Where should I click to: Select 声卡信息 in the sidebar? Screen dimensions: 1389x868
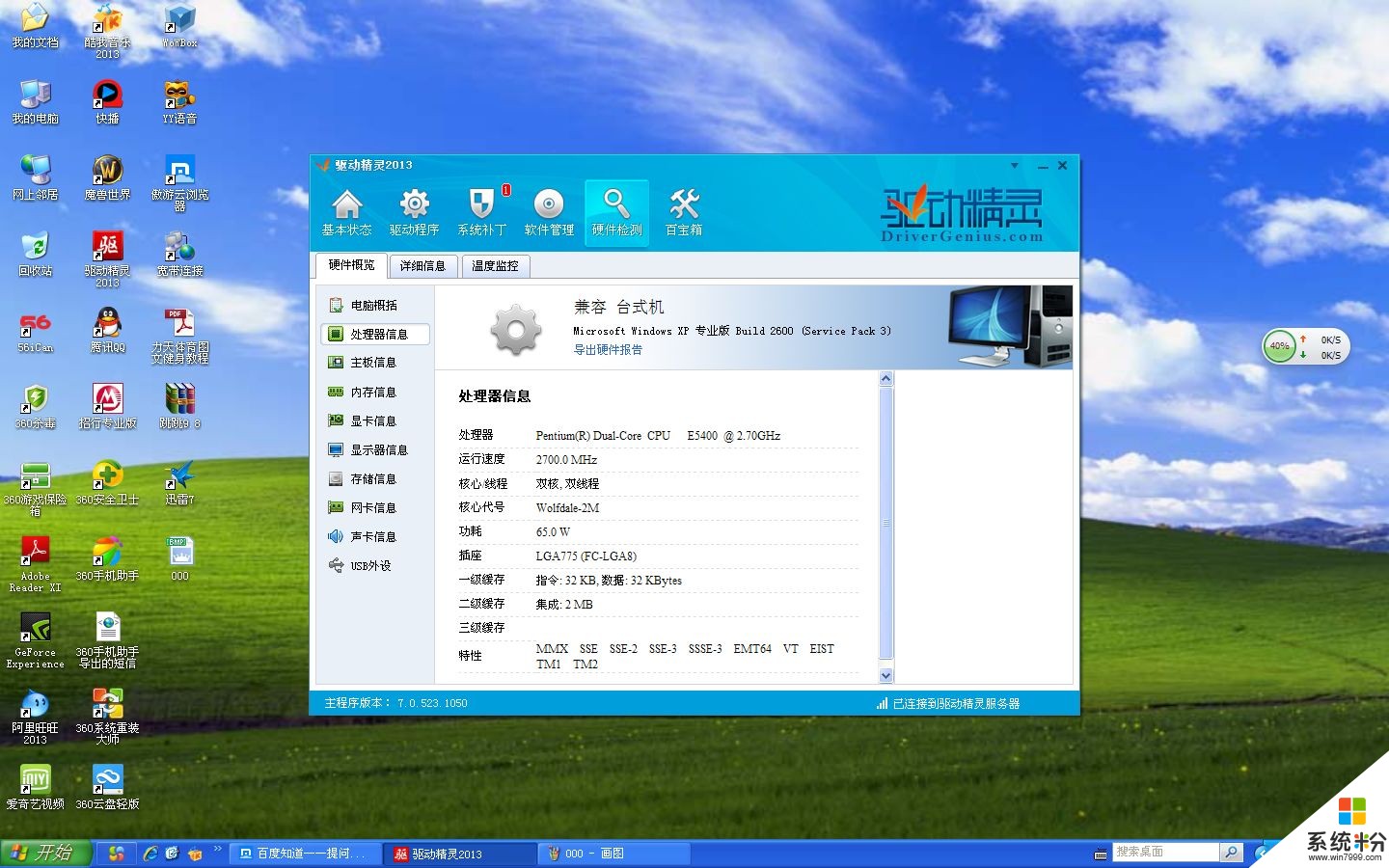click(x=374, y=536)
